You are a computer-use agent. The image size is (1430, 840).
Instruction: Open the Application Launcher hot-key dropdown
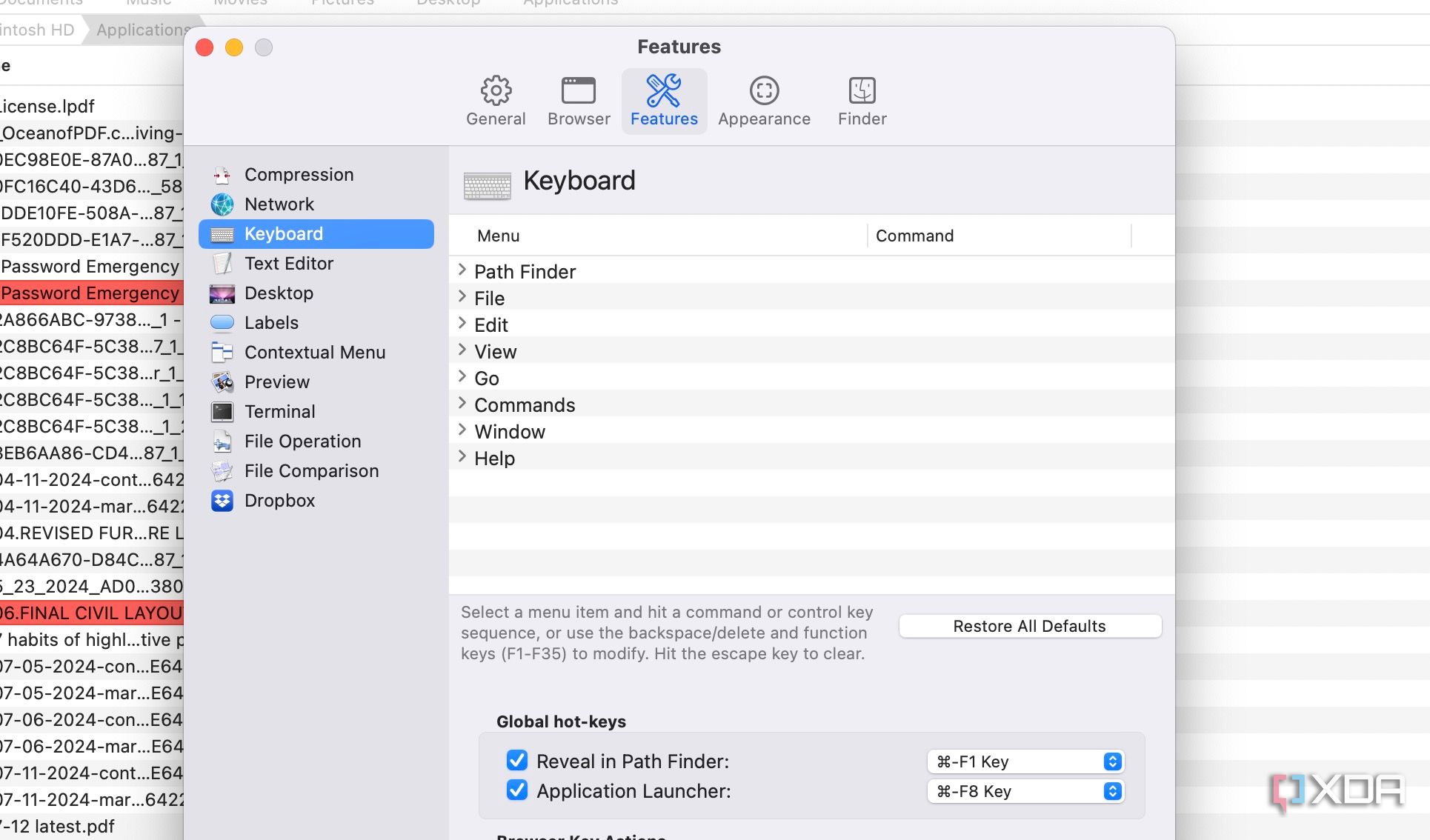pyautogui.click(x=1025, y=791)
